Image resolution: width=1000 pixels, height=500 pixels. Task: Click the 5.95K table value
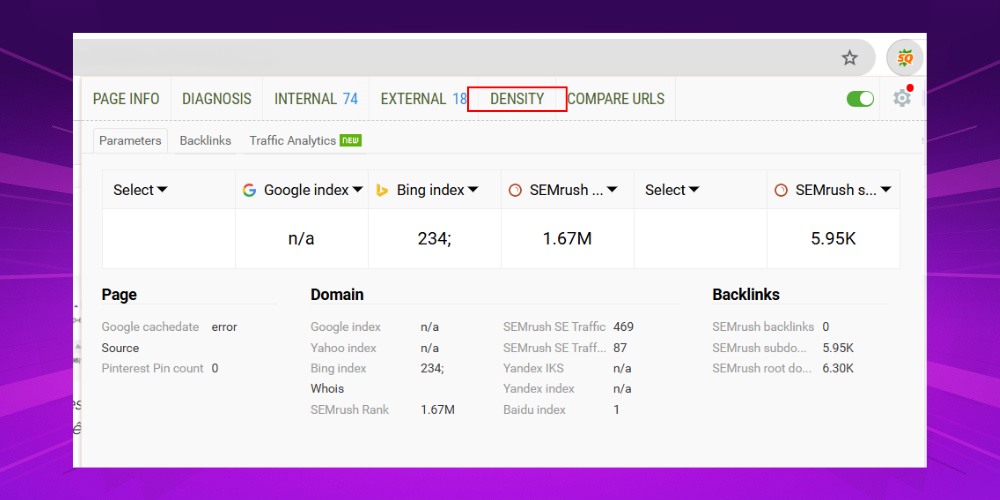tap(833, 239)
